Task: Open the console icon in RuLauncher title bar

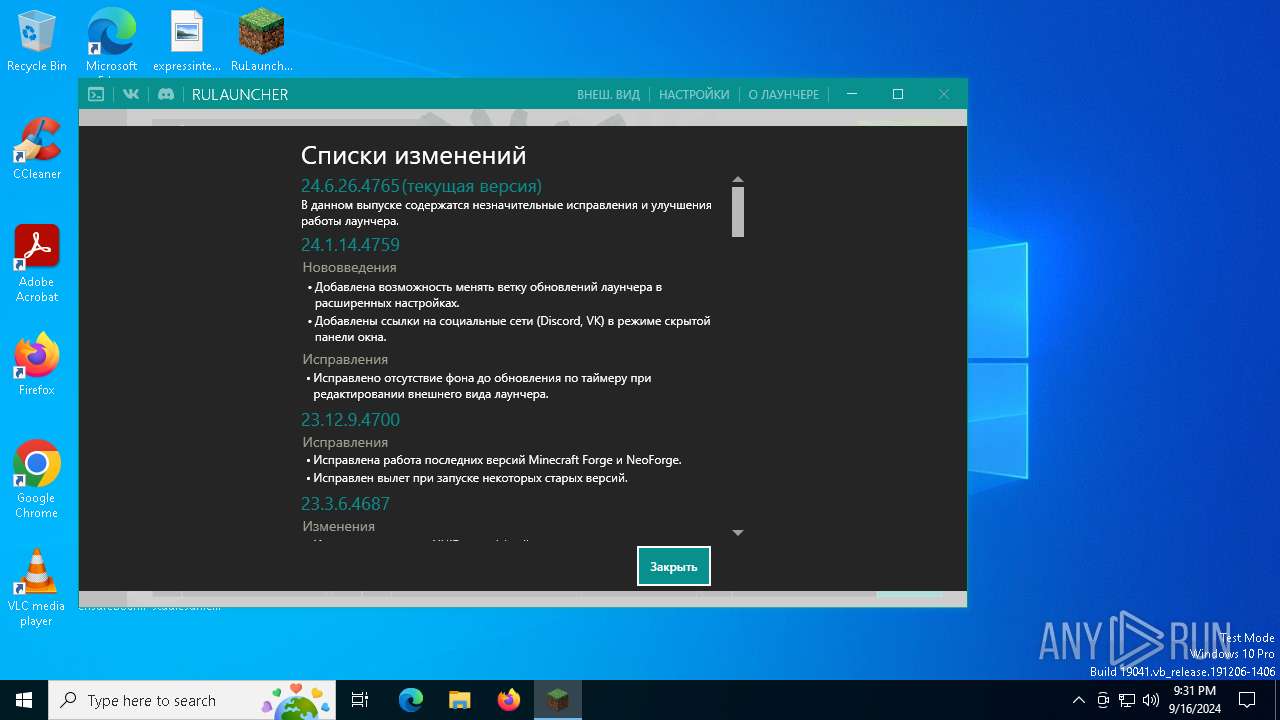Action: [96, 94]
